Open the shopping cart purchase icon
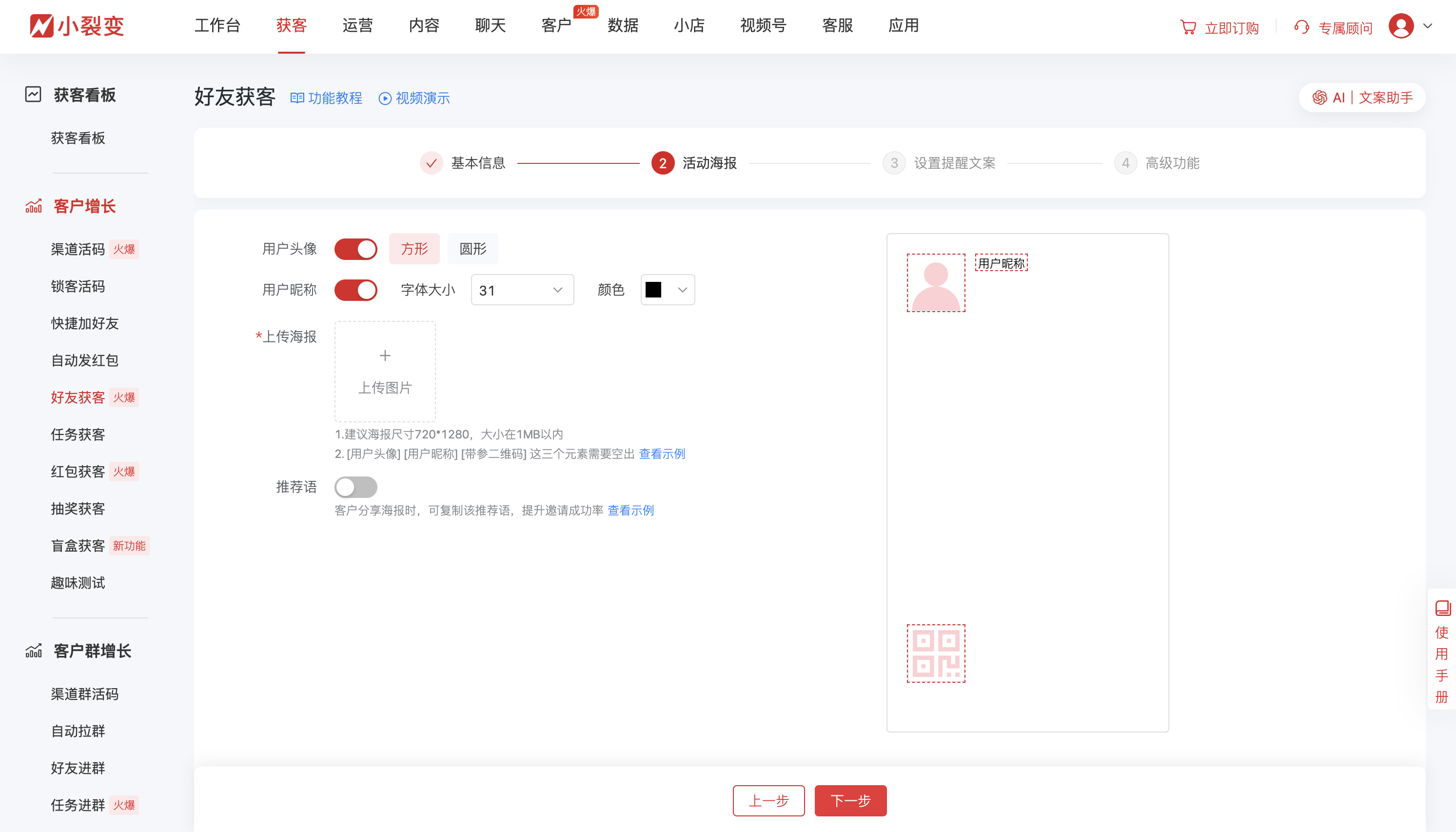Image resolution: width=1456 pixels, height=832 pixels. click(1189, 26)
